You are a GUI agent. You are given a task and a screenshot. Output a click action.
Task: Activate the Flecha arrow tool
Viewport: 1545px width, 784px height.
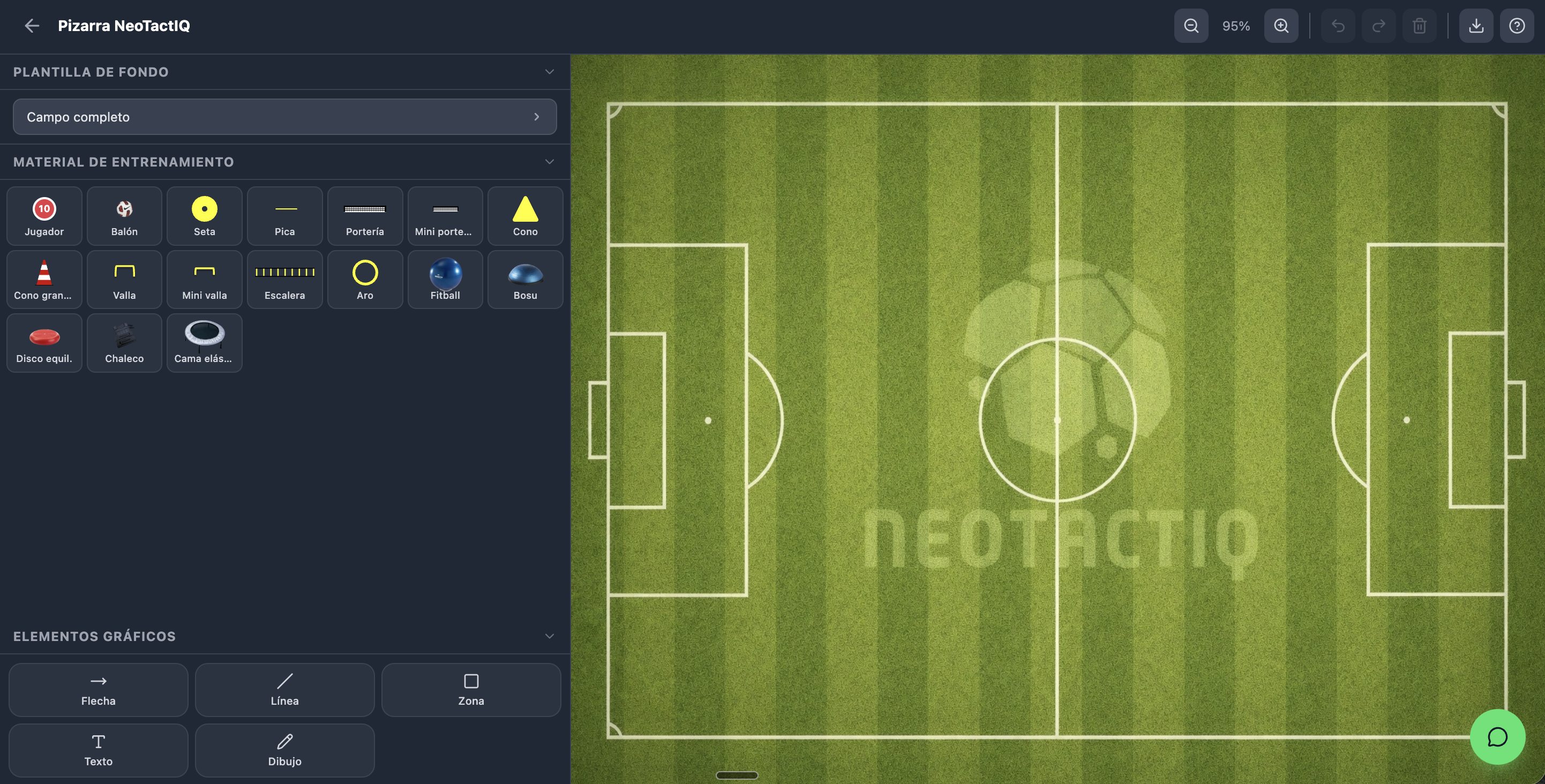click(x=99, y=690)
